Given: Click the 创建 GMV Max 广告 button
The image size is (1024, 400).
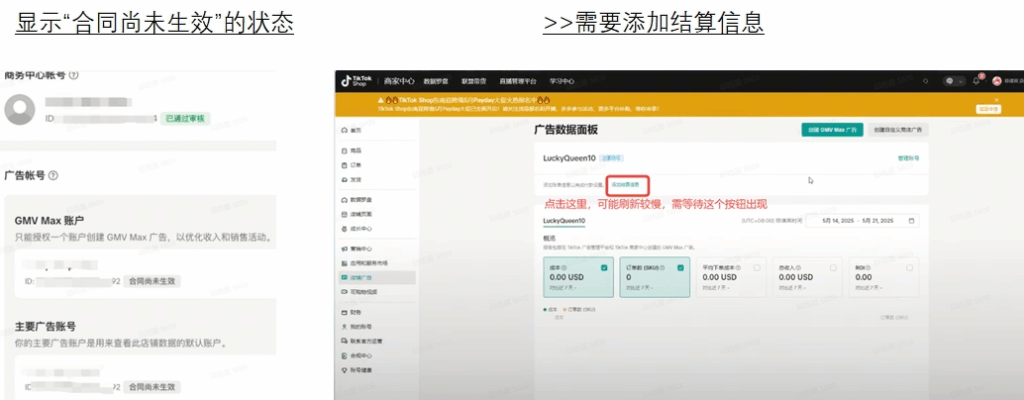Looking at the screenshot, I should click(833, 129).
